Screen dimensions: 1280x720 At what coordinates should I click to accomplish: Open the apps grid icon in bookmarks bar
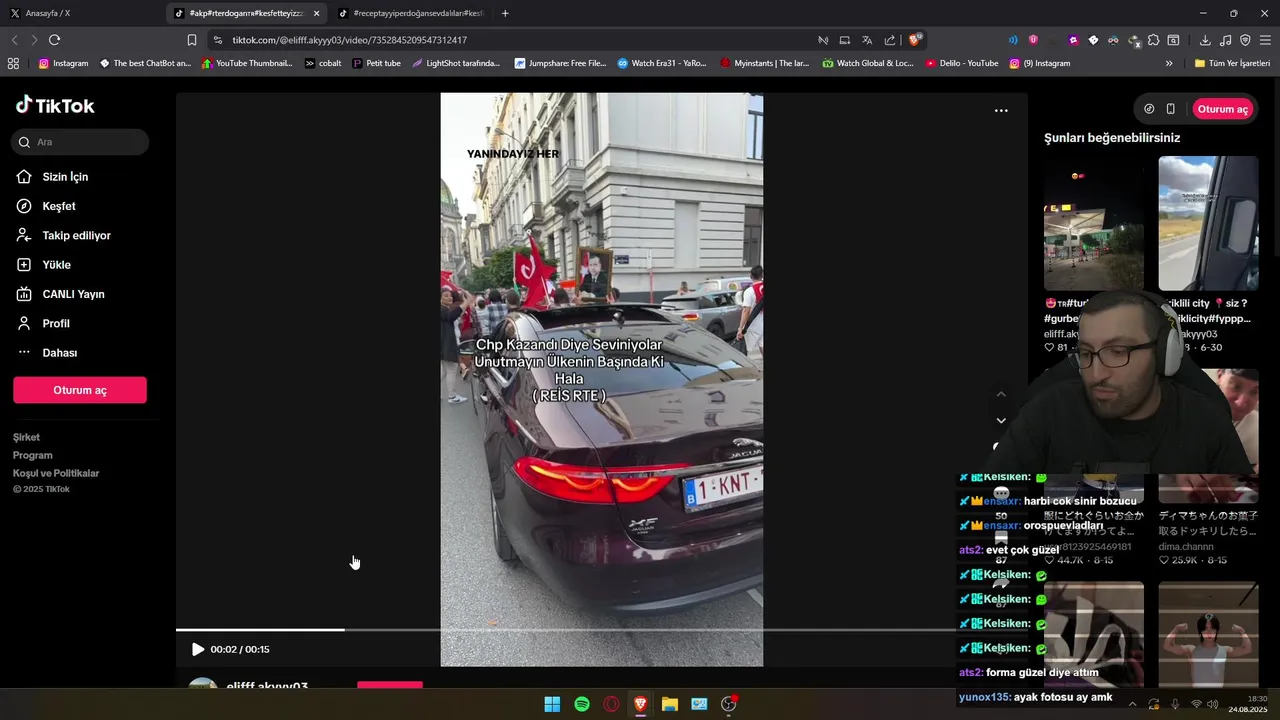coord(13,63)
